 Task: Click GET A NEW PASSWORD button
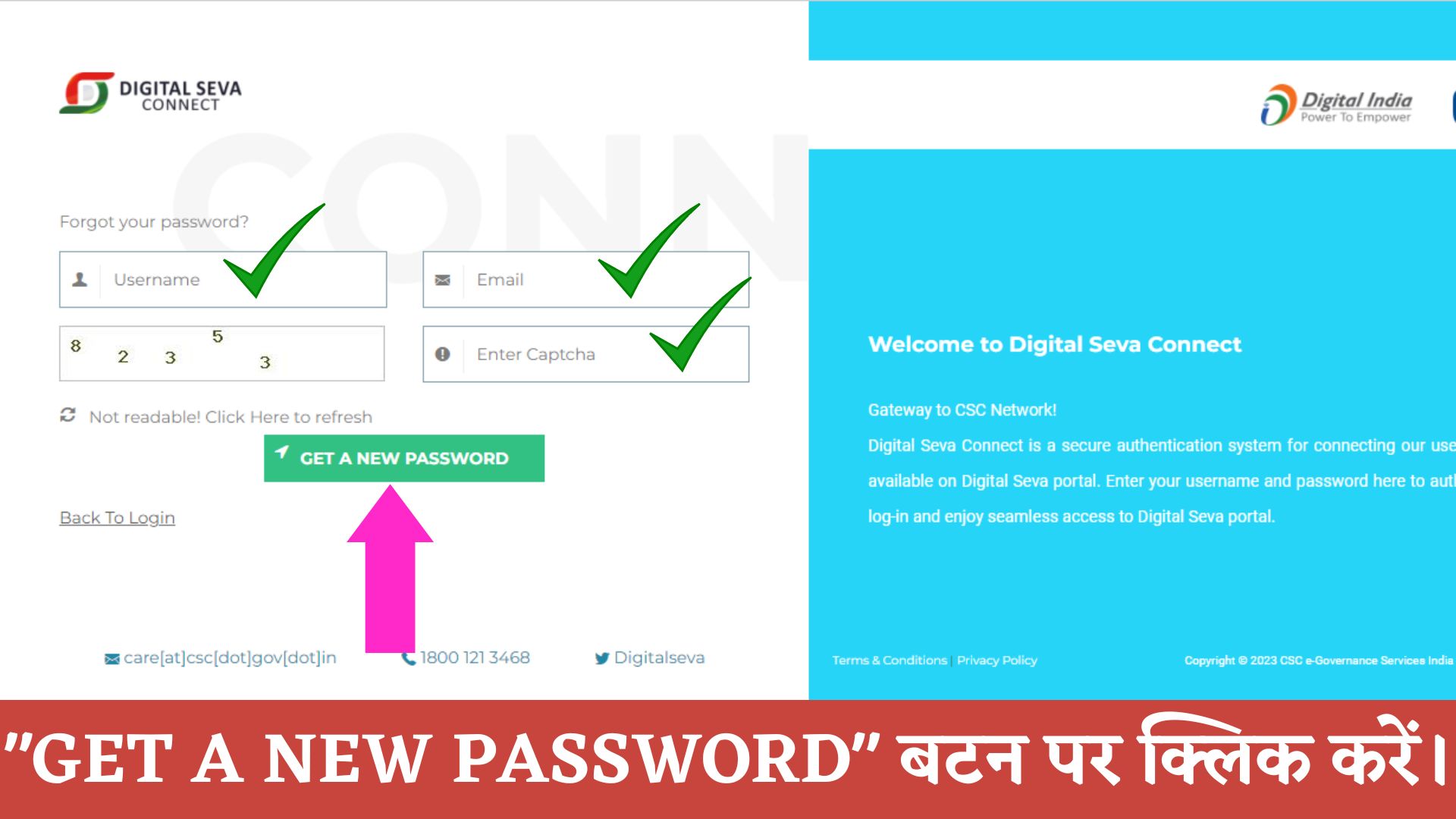[x=404, y=458]
